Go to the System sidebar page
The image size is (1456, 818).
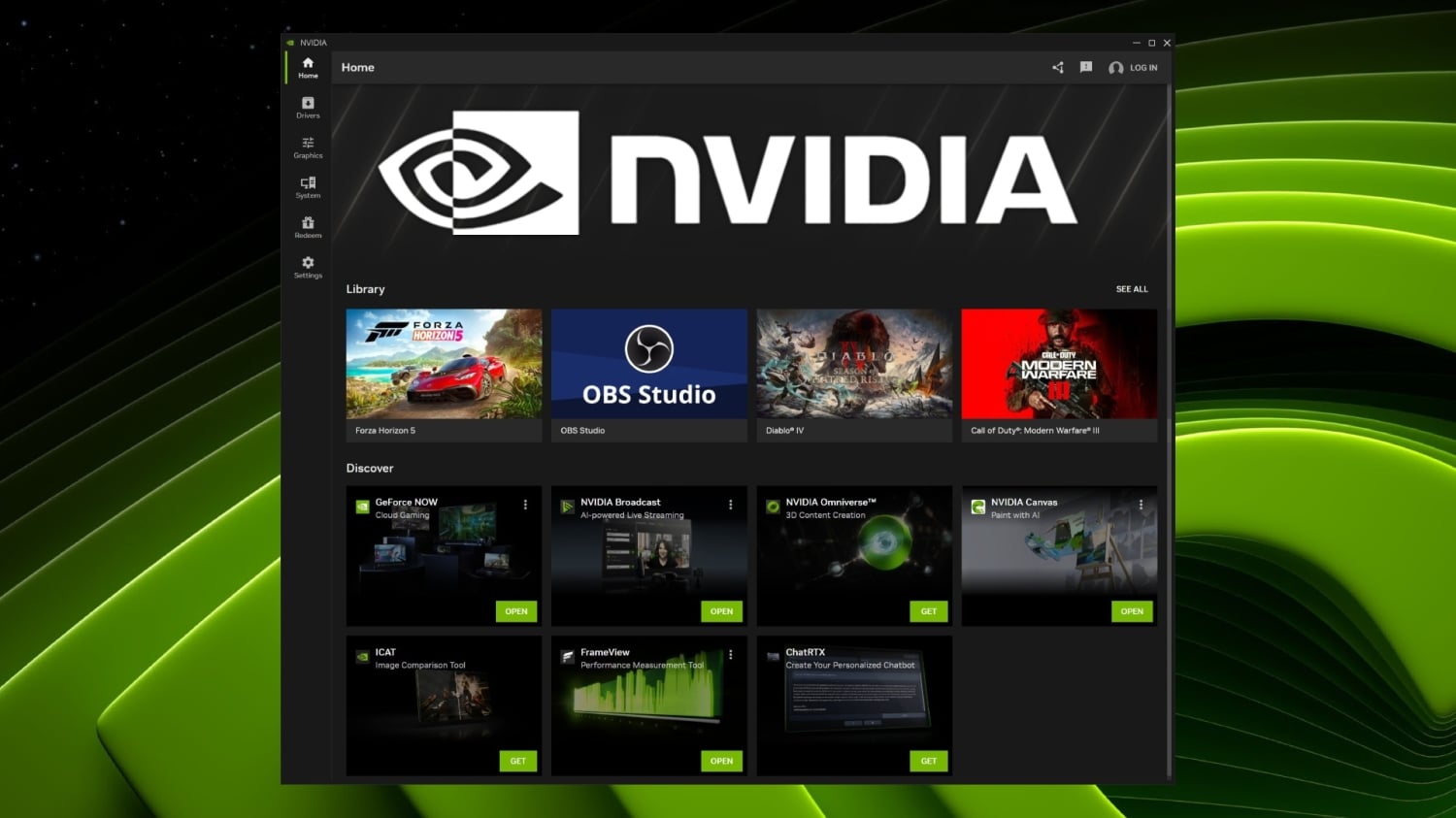pos(308,186)
